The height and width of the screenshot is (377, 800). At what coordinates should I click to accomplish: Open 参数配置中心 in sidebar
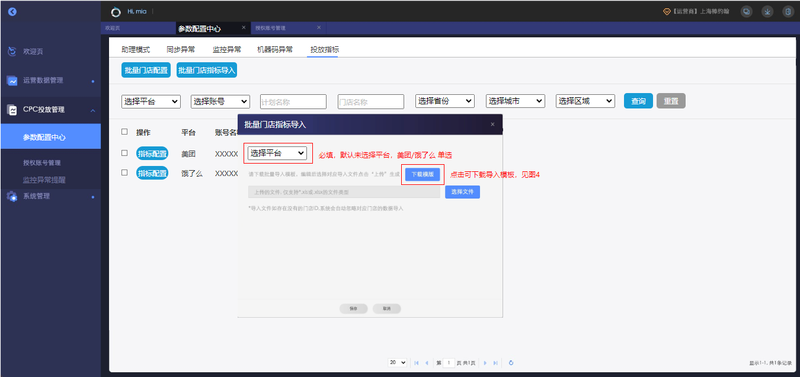[51, 137]
